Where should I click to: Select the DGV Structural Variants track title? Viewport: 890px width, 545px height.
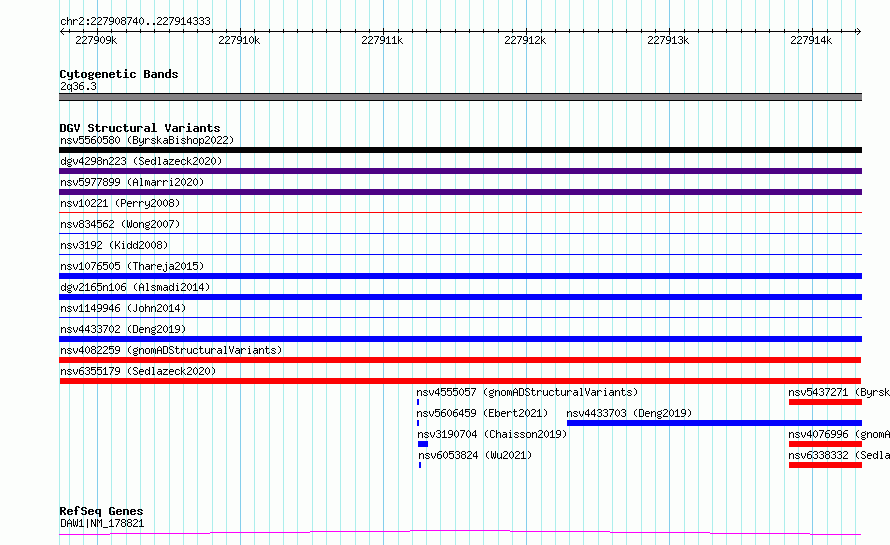140,128
